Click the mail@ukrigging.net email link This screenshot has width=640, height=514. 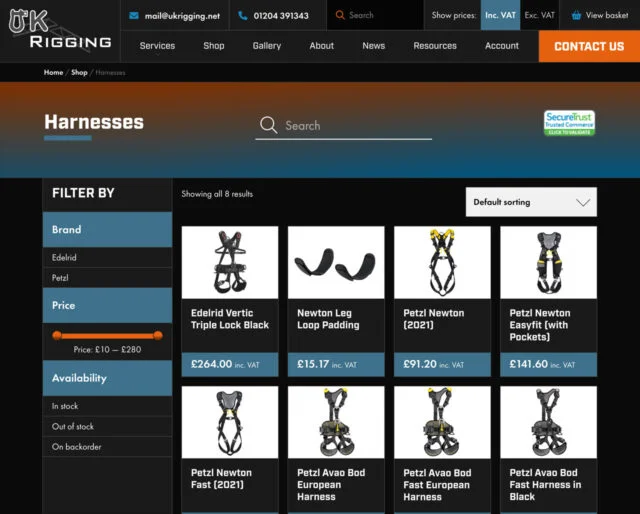tap(182, 16)
